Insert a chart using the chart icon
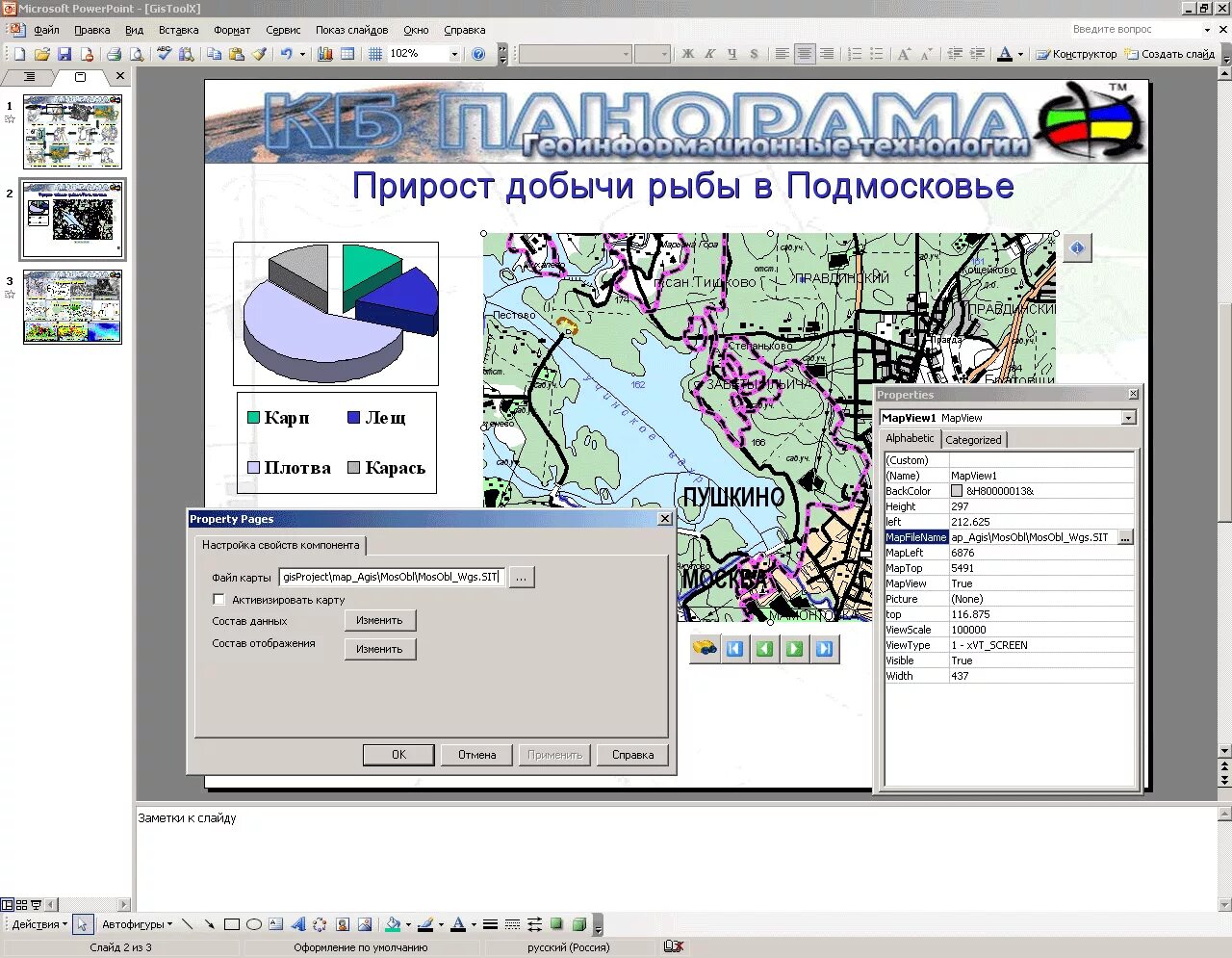Image resolution: width=1232 pixels, height=958 pixels. [x=325, y=55]
